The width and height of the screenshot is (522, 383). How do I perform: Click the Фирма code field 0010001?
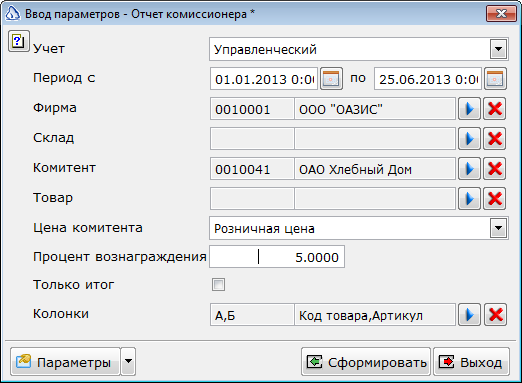pyautogui.click(x=252, y=109)
